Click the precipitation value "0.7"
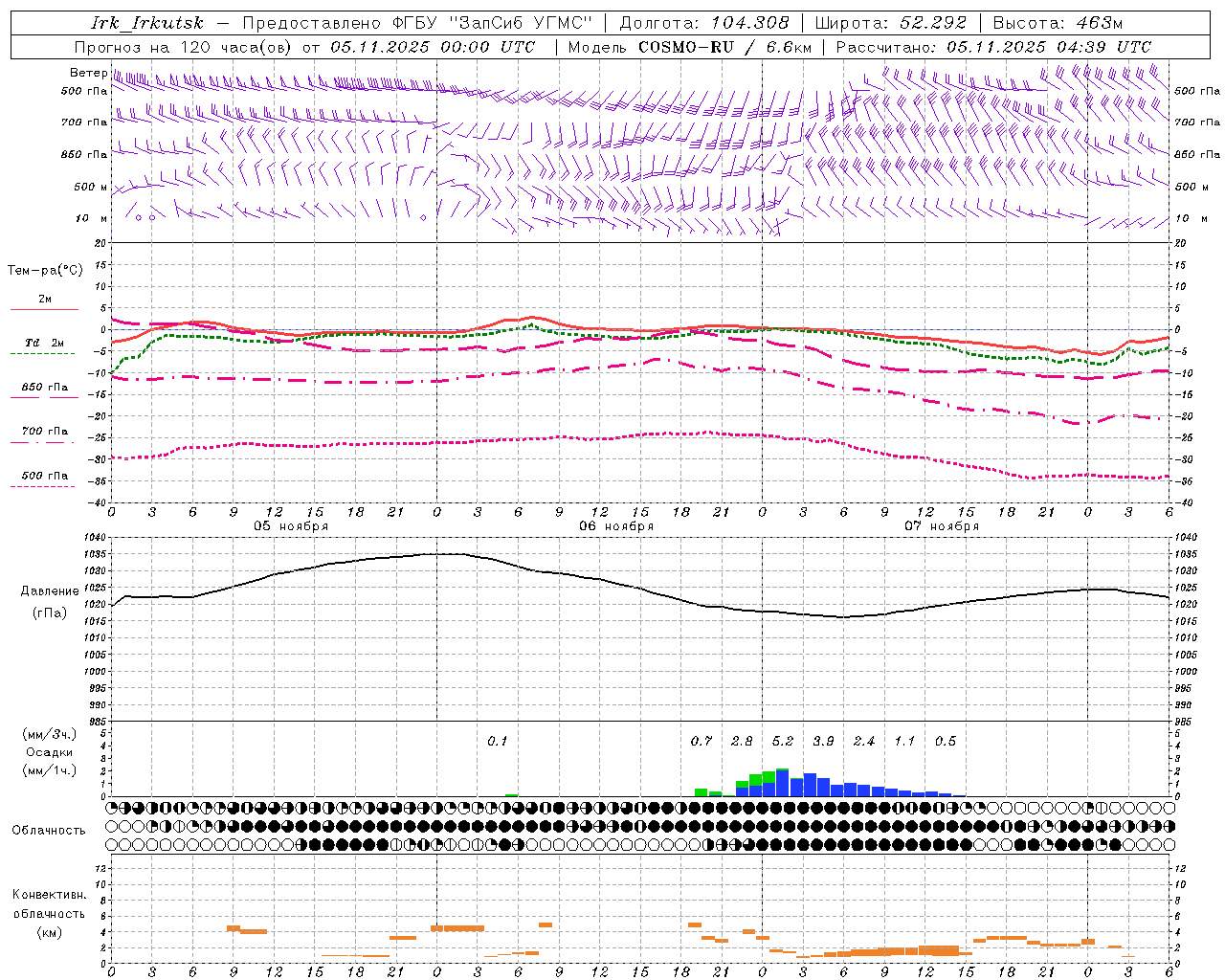Viewport: 1225px width, 980px height. tap(702, 742)
